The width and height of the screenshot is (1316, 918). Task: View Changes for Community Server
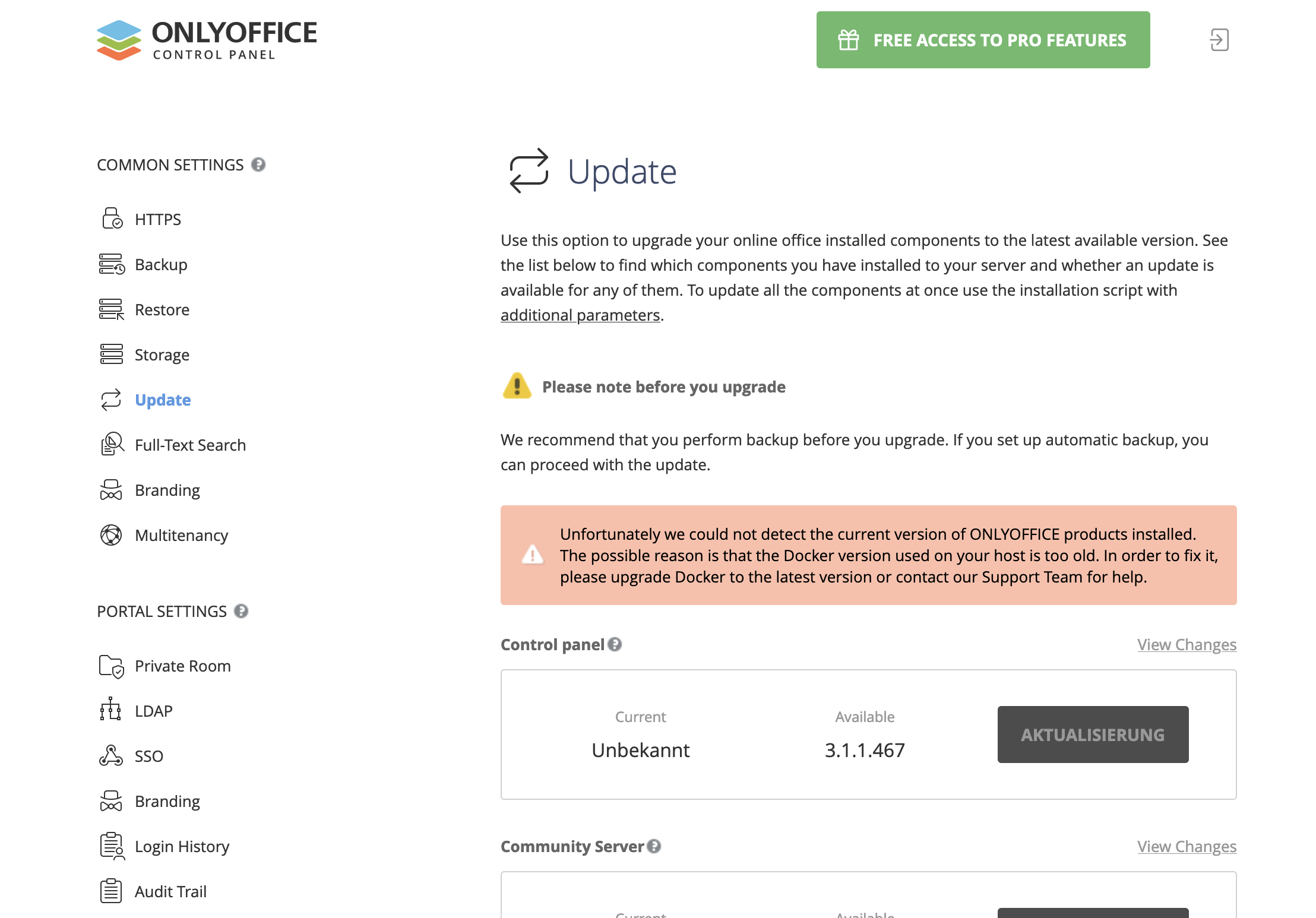tap(1187, 846)
